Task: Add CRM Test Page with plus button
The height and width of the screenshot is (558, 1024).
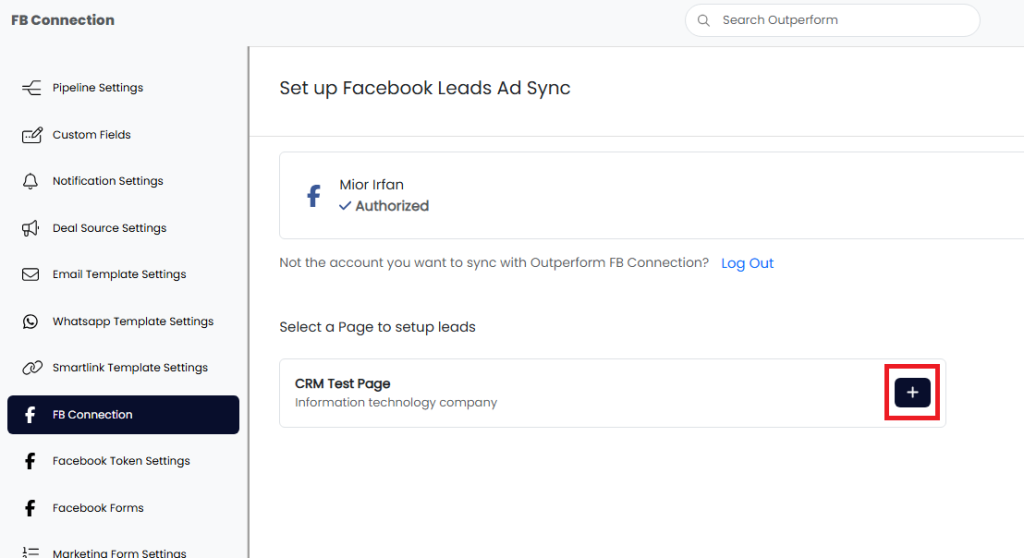Action: (912, 393)
